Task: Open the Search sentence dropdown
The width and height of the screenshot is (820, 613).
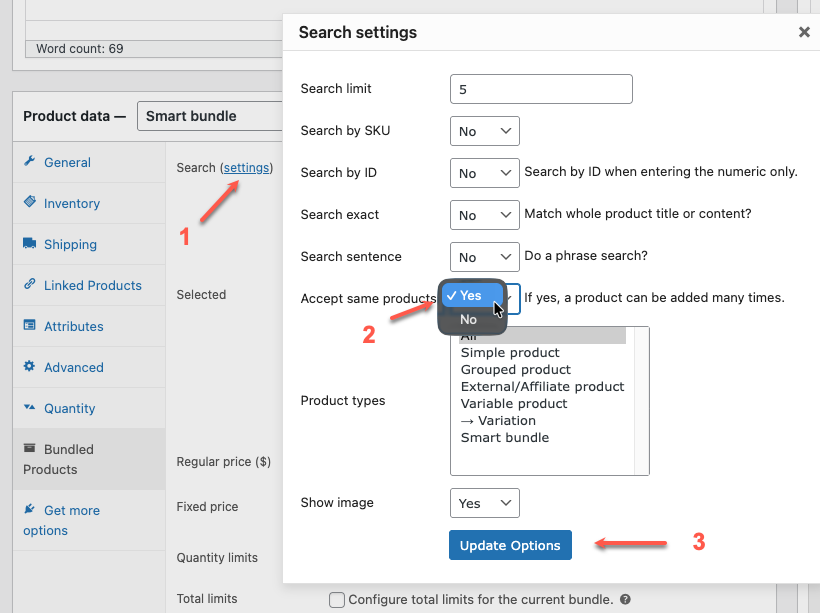Action: 485,257
